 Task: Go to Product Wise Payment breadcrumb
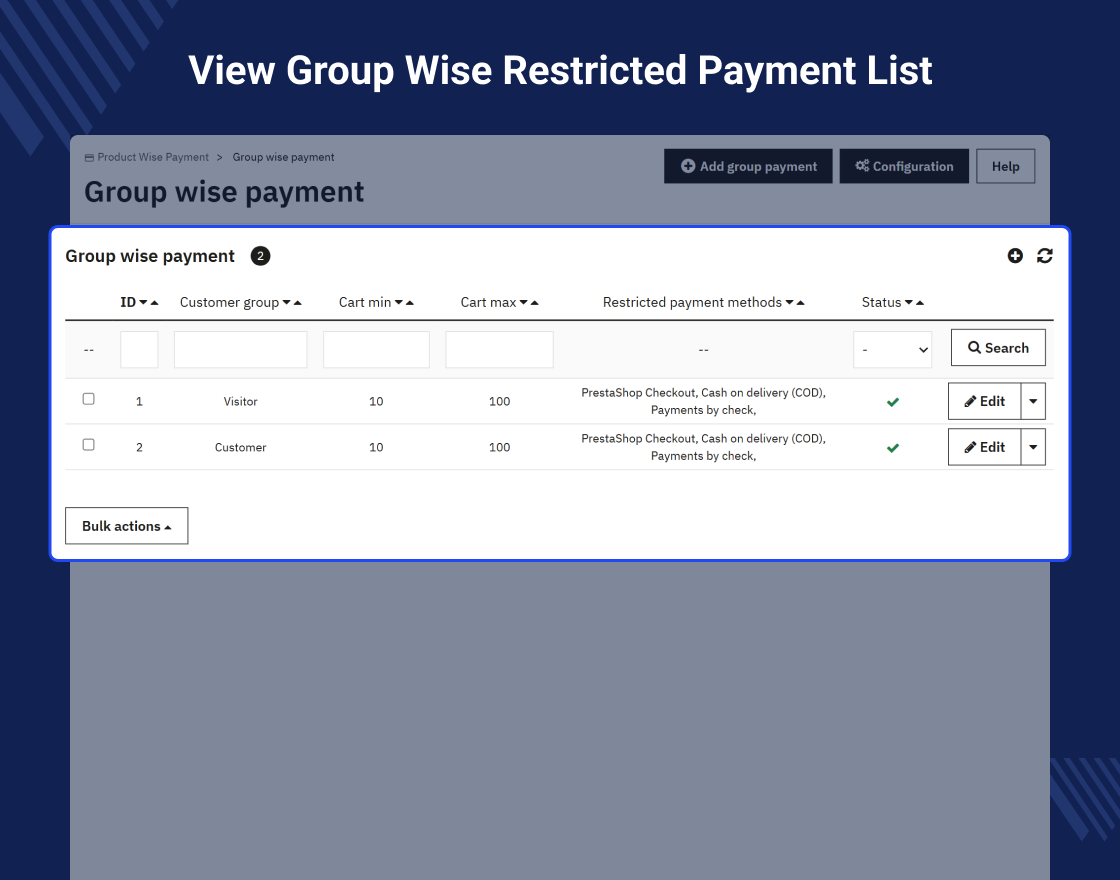(x=153, y=157)
